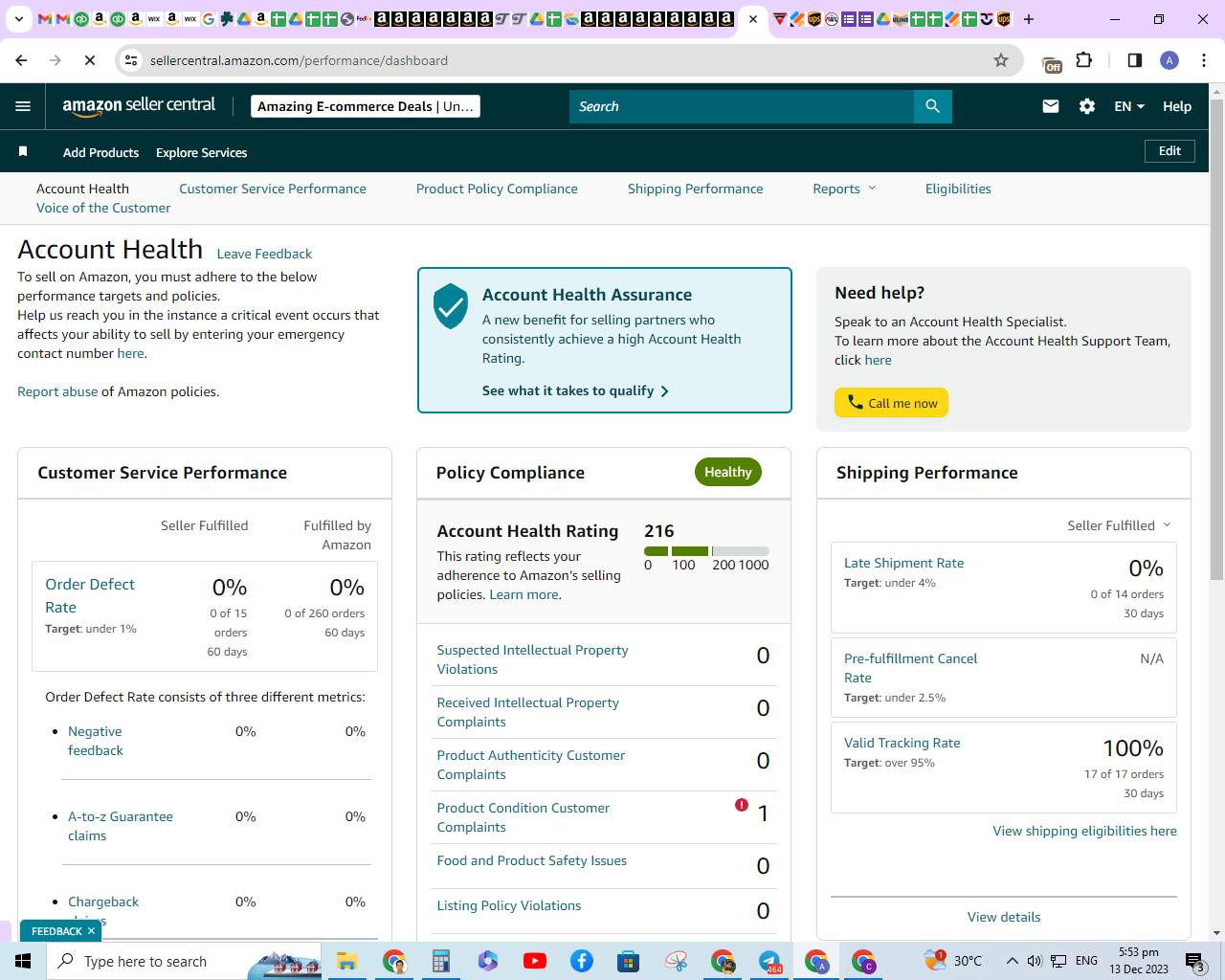Image resolution: width=1225 pixels, height=980 pixels.
Task: Open File Explorer from the taskbar
Action: click(x=346, y=961)
